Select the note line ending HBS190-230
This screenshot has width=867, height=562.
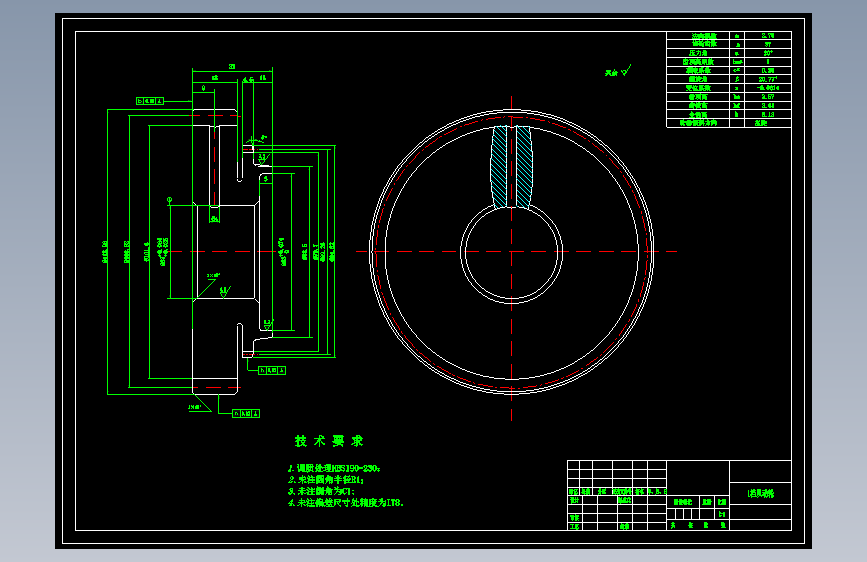(334, 469)
